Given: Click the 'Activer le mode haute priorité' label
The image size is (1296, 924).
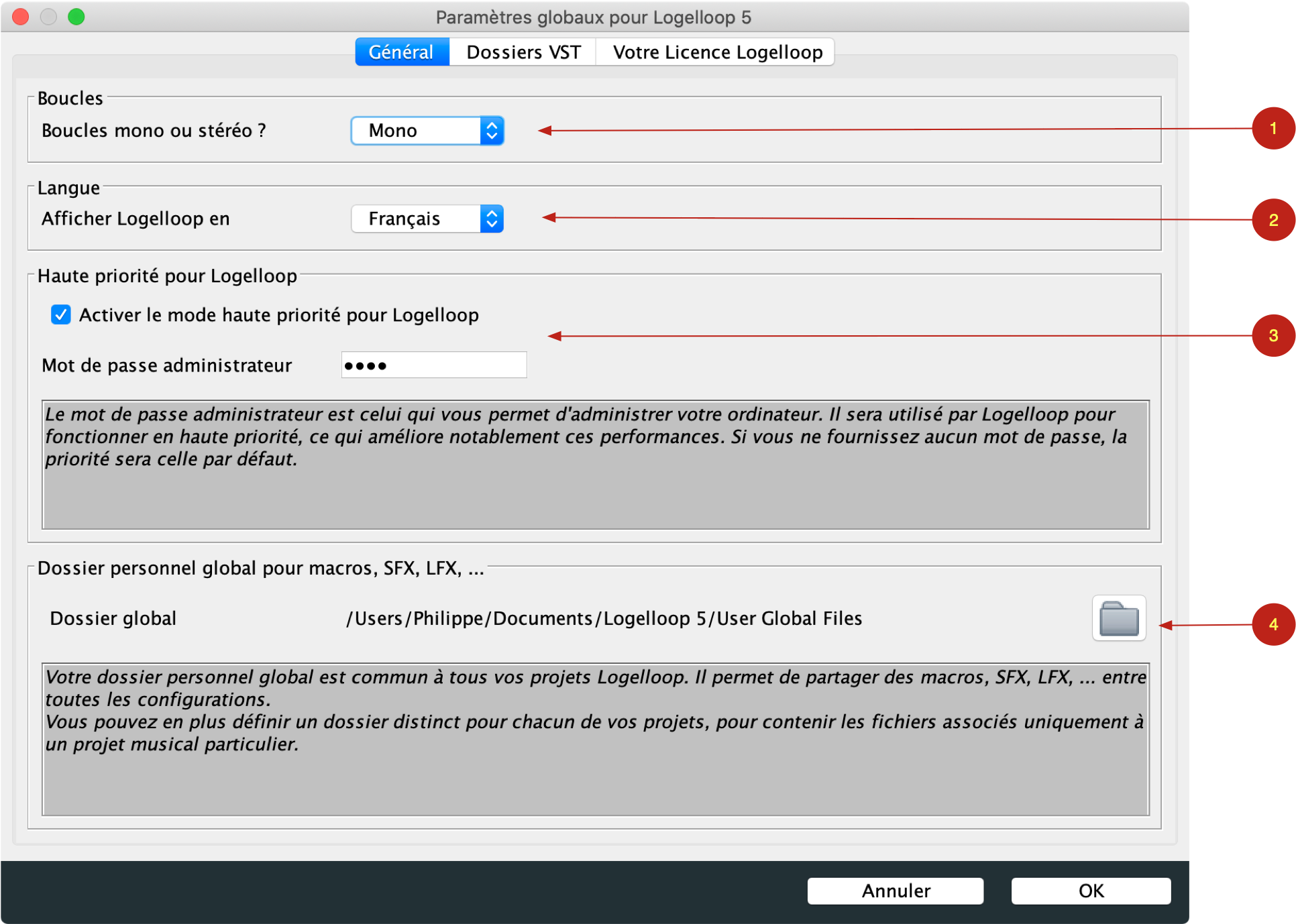Looking at the screenshot, I should [x=279, y=315].
